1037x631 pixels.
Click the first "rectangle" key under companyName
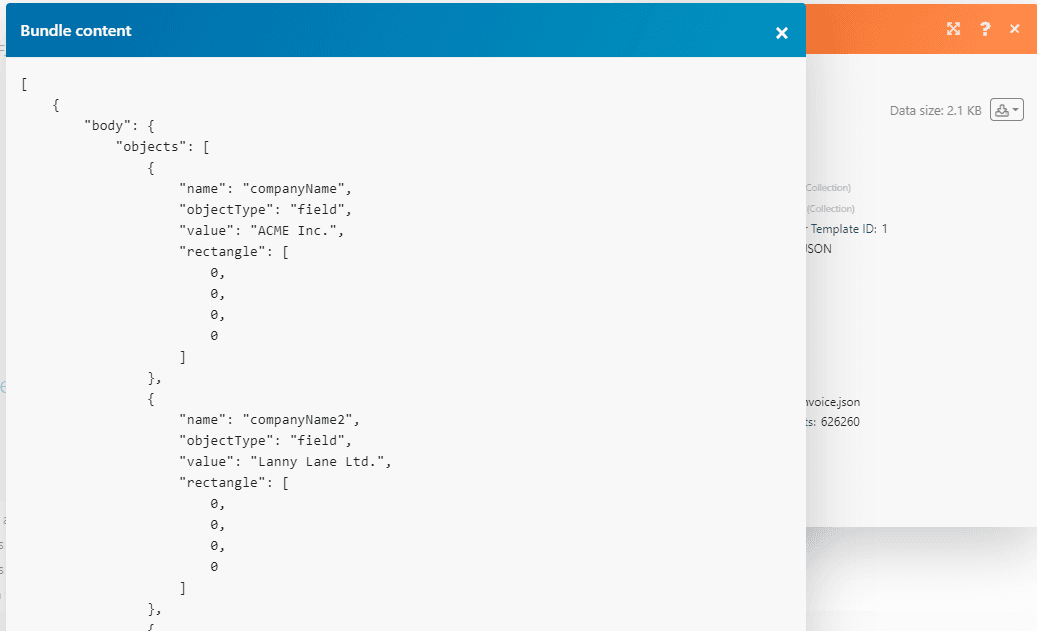tap(220, 251)
